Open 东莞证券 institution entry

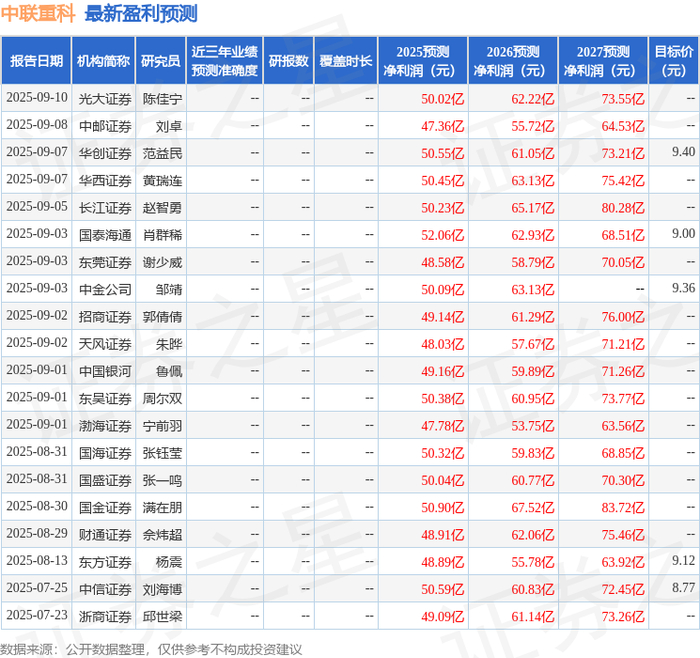105,262
